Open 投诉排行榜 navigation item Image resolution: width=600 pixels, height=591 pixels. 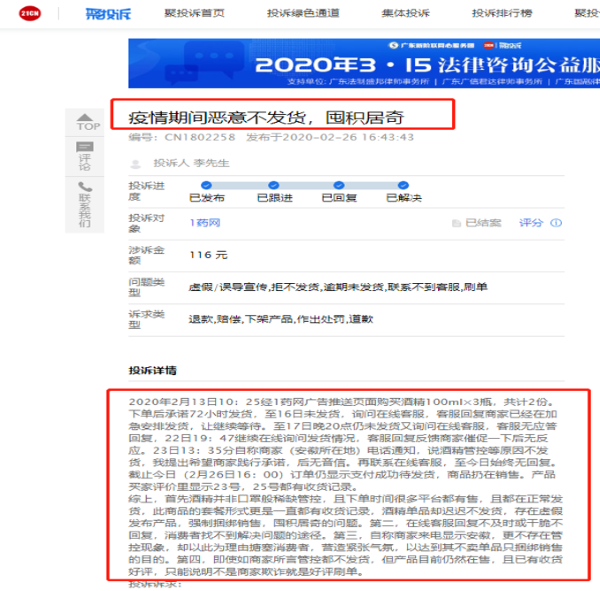click(x=502, y=13)
